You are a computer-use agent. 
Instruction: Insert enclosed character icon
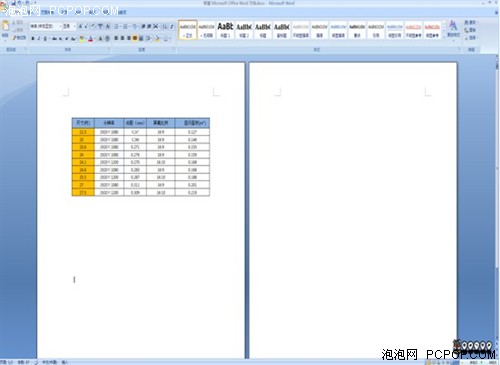[107, 39]
